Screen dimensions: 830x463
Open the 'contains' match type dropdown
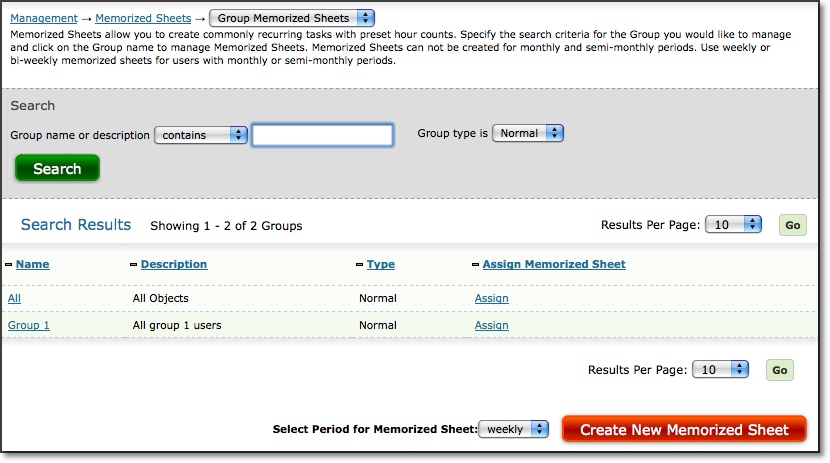(x=201, y=135)
